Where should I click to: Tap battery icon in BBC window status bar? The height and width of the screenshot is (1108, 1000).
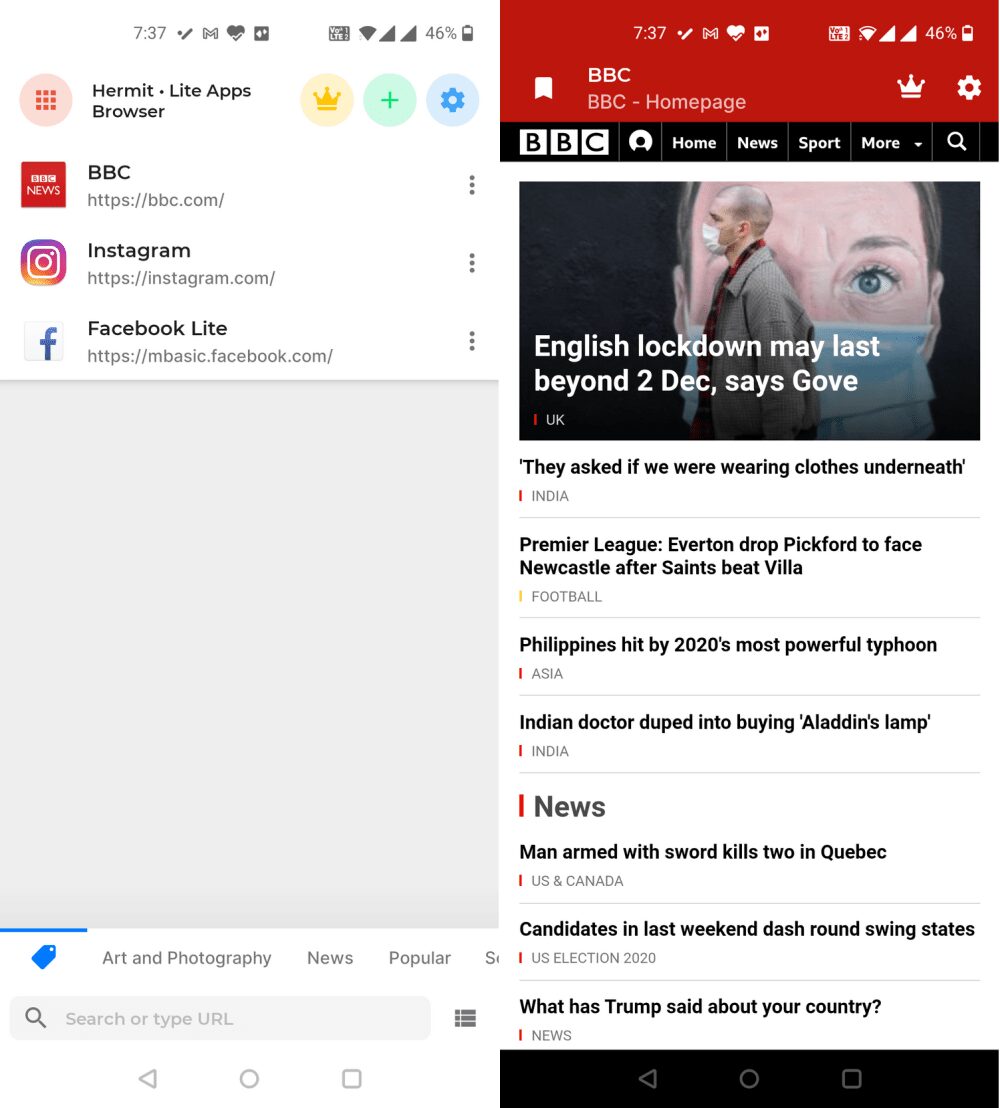(968, 33)
